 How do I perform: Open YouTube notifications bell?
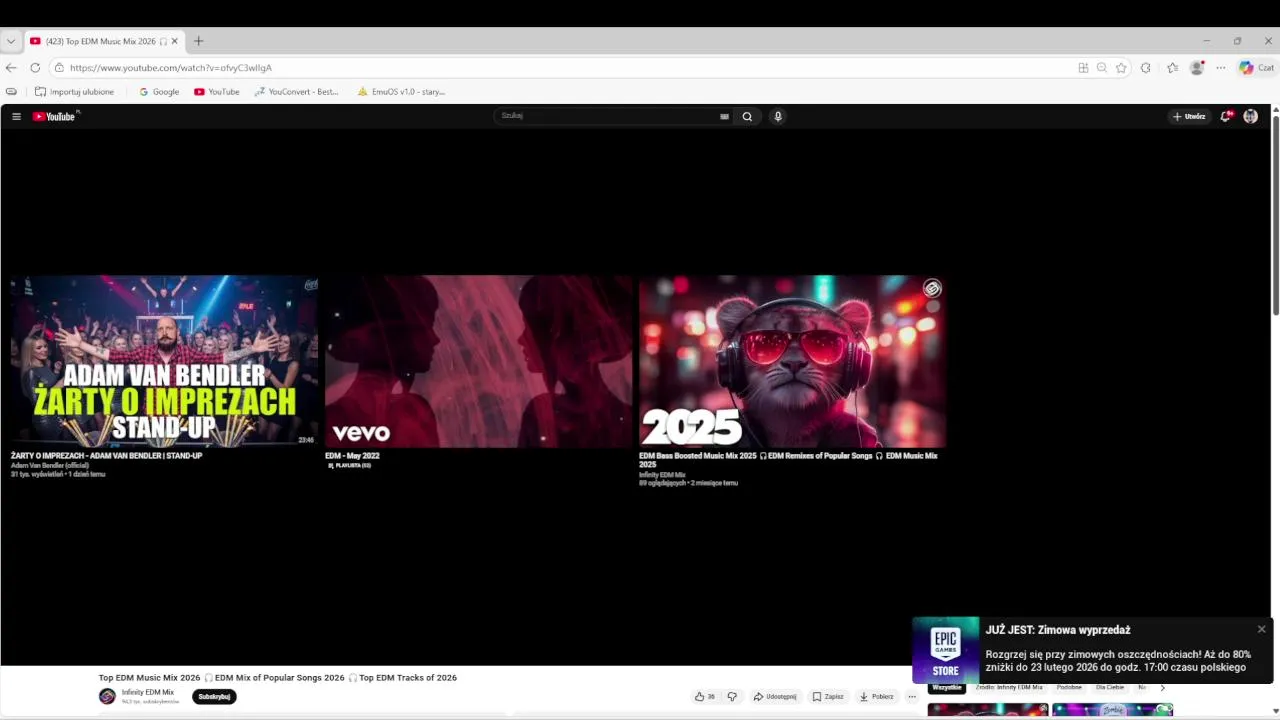pos(1226,117)
